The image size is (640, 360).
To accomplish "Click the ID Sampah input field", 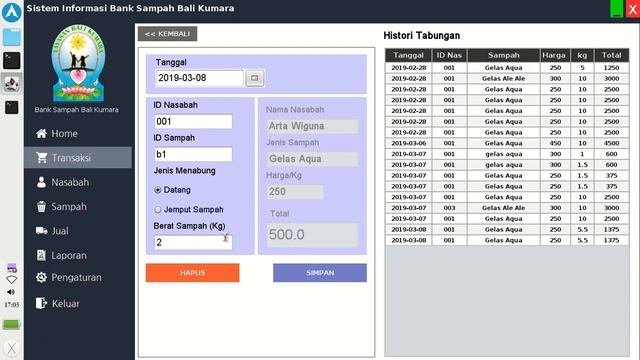I will [193, 154].
